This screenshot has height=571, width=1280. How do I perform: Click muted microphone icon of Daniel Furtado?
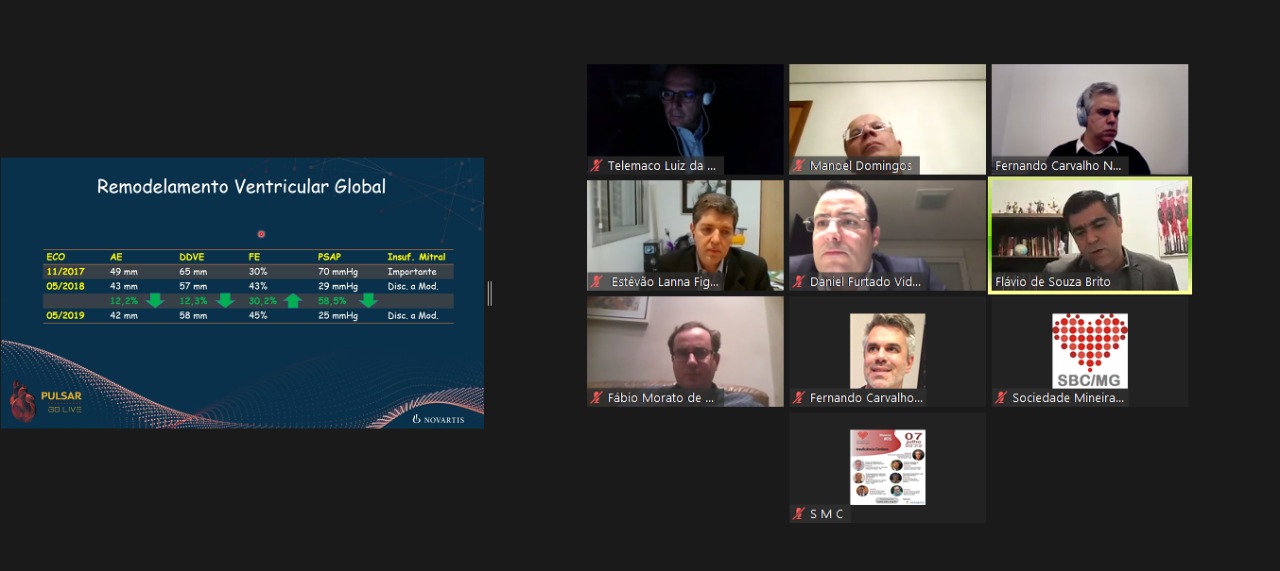pos(799,282)
